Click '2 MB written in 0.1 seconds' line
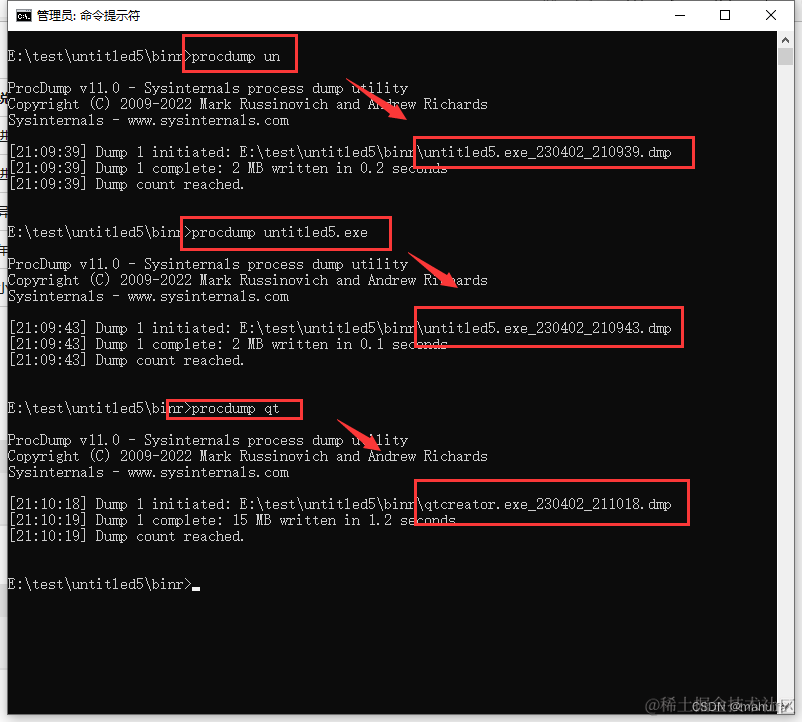The width and height of the screenshot is (802, 722). coord(340,345)
